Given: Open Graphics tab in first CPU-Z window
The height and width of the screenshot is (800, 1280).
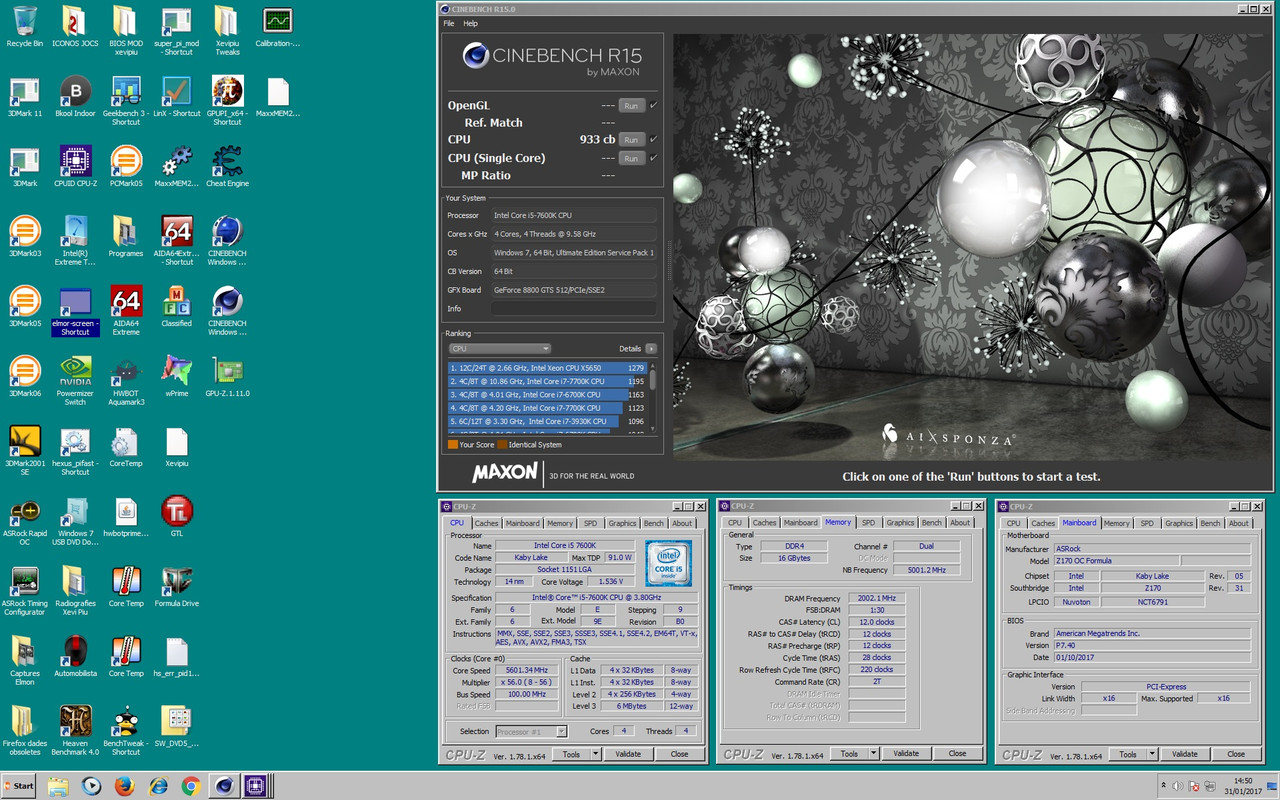Looking at the screenshot, I should point(622,523).
